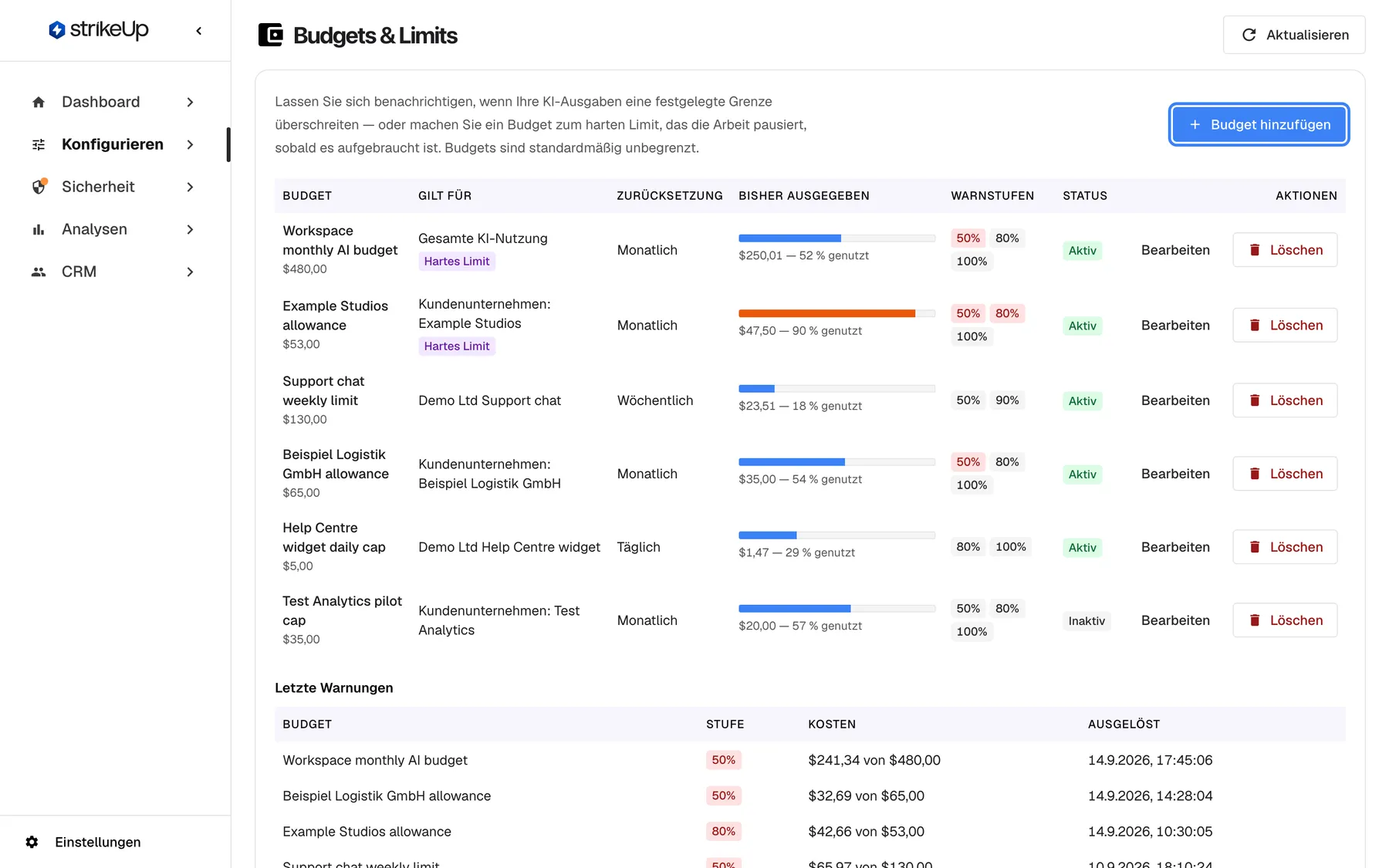Expand the Analysen menu chevron
The width and height of the screenshot is (1389, 868).
click(190, 229)
